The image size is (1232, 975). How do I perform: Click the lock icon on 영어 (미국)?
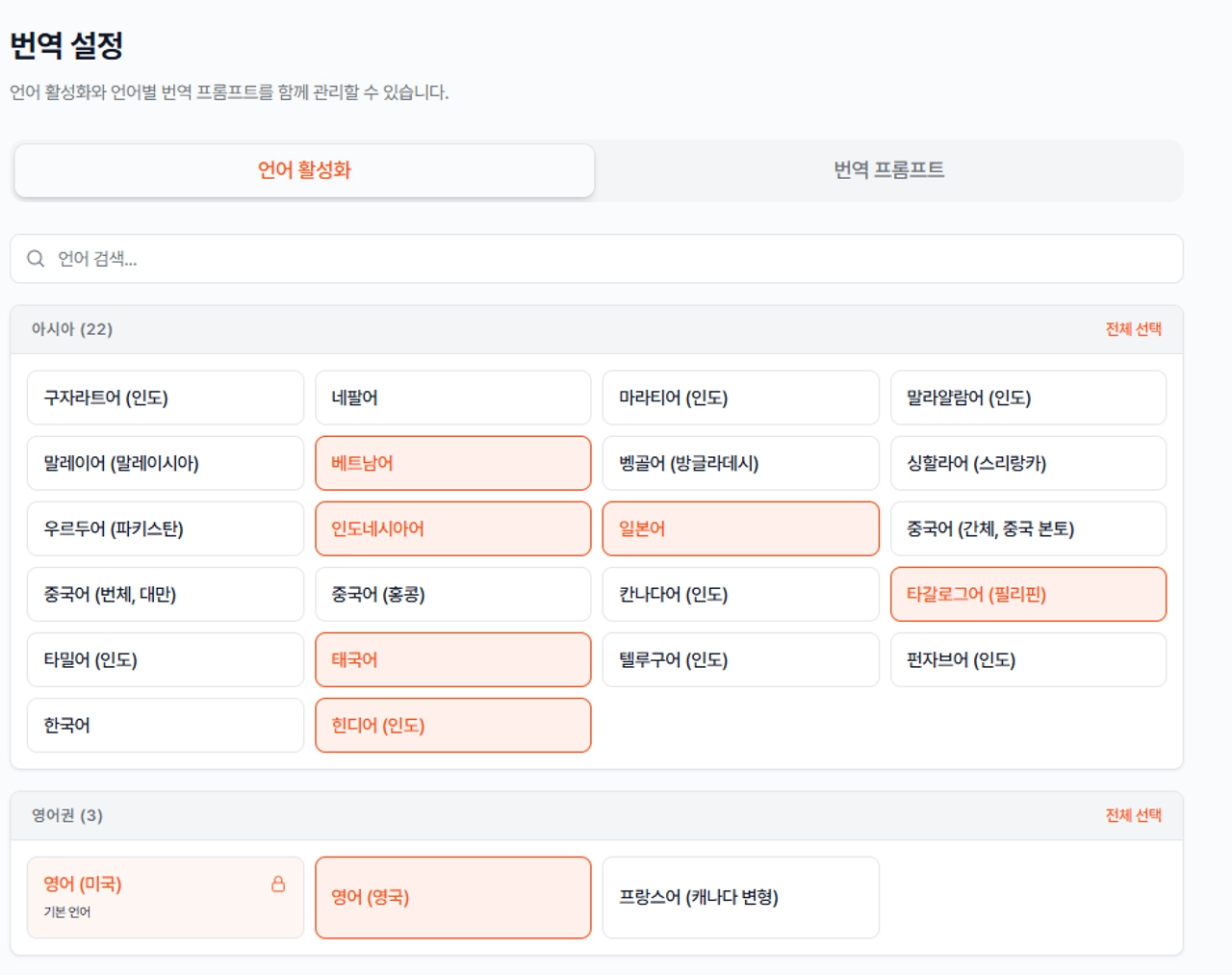click(278, 884)
